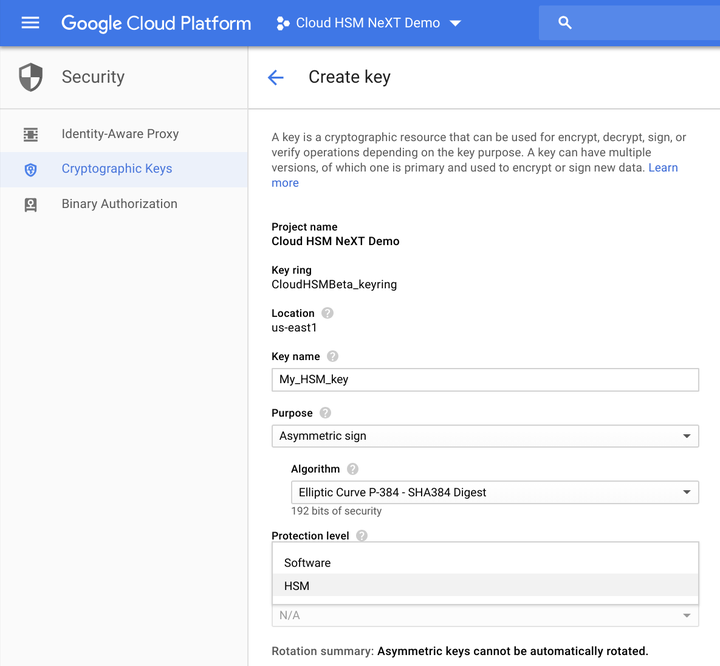This screenshot has width=720, height=666.
Task: Open Identity-Aware Proxy page
Action: click(x=124, y=134)
